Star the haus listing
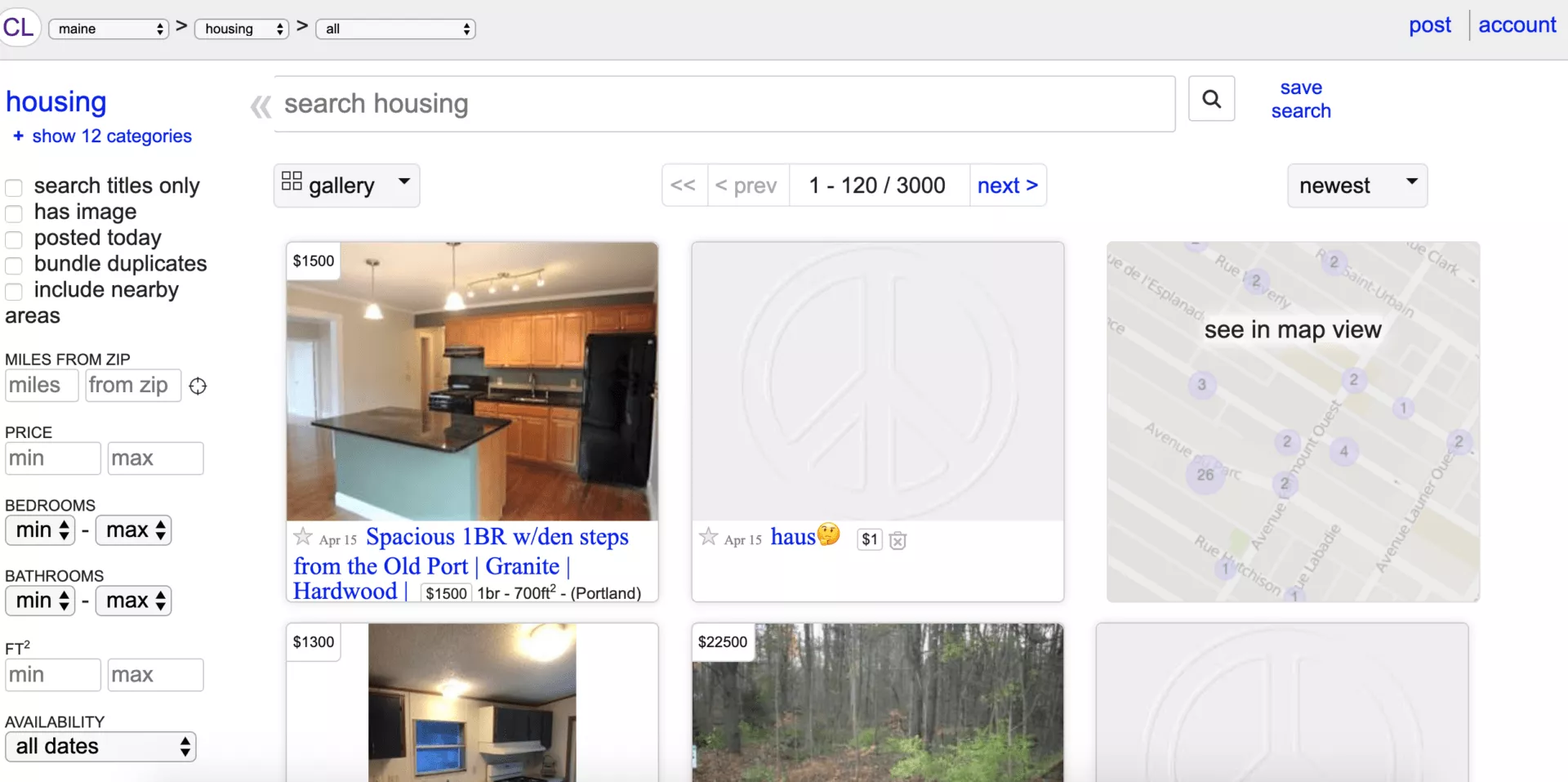The height and width of the screenshot is (782, 1568). click(x=708, y=537)
